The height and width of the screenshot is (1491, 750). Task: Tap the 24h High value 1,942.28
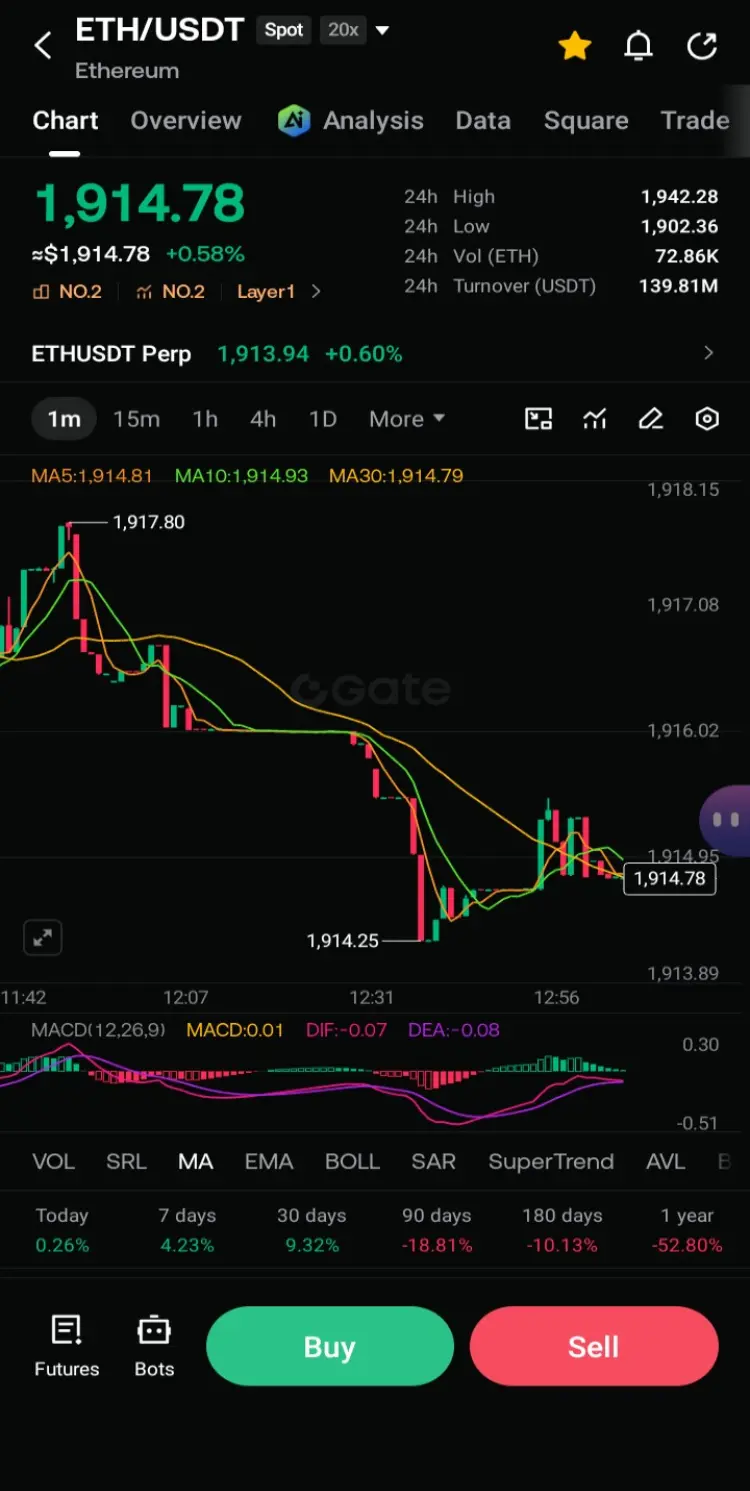point(680,197)
